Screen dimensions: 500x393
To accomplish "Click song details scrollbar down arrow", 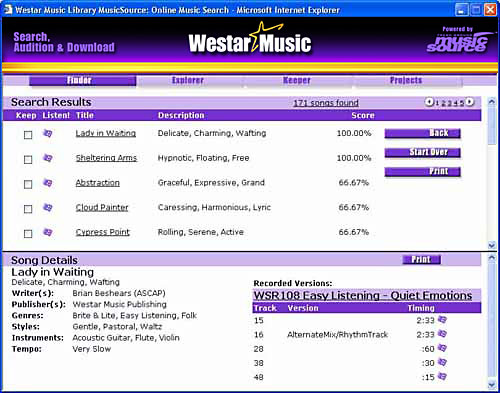I will (x=492, y=385).
